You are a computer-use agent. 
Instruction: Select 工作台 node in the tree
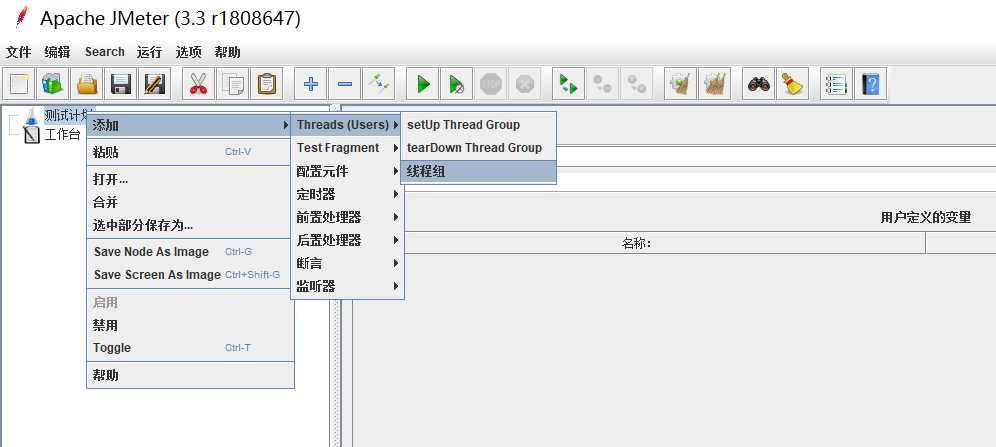[x=62, y=135]
